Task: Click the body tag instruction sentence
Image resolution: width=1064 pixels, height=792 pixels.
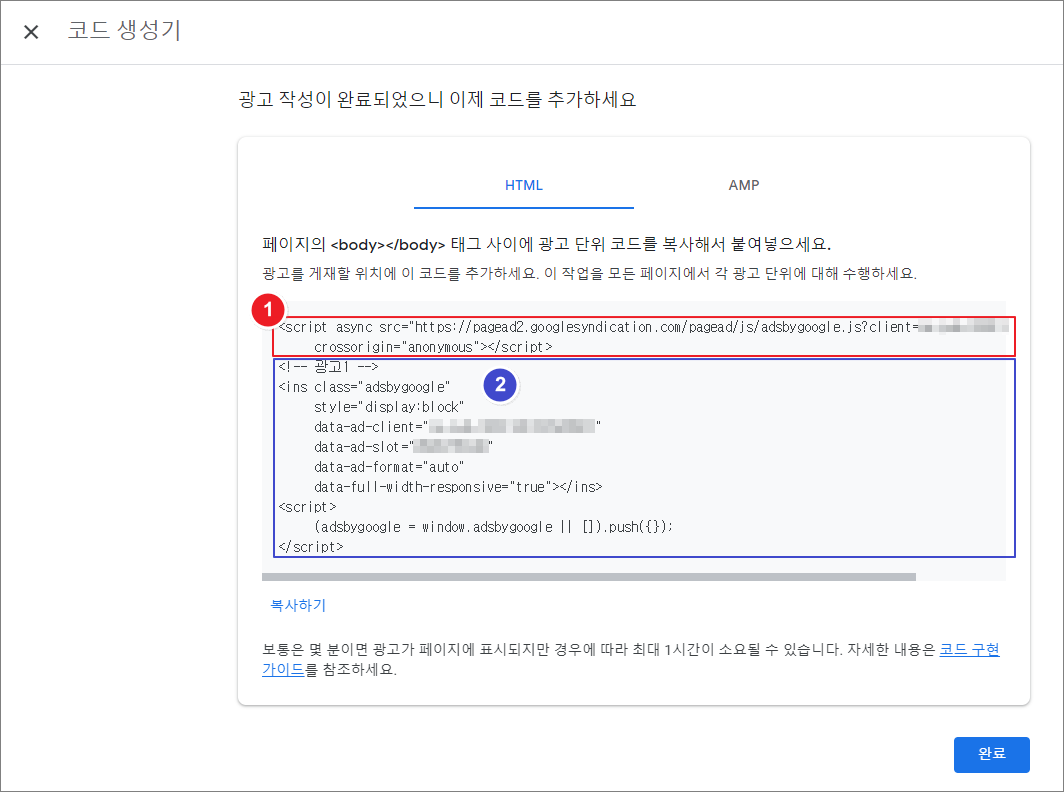Action: tap(547, 244)
